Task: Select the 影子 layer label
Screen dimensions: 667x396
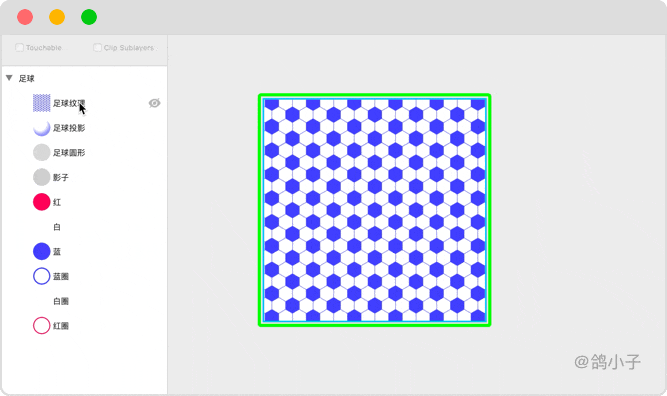Action: [x=61, y=177]
